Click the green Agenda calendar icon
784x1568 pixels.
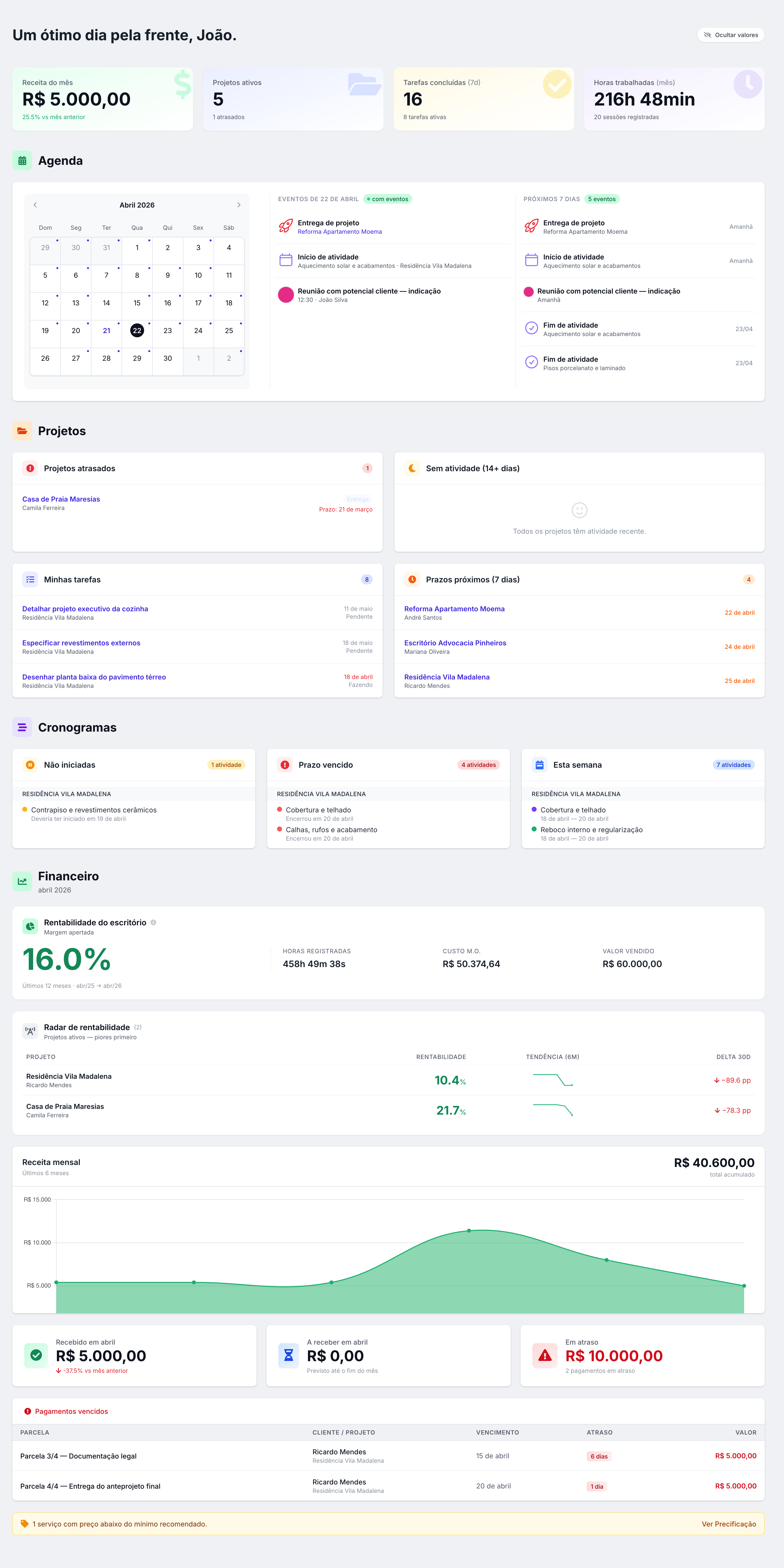[x=22, y=161]
